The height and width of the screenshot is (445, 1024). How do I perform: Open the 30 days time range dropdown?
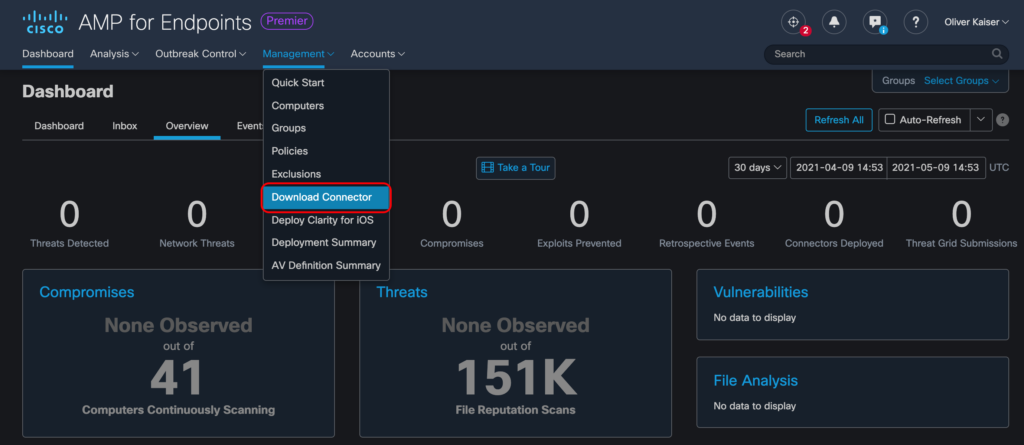(x=758, y=167)
